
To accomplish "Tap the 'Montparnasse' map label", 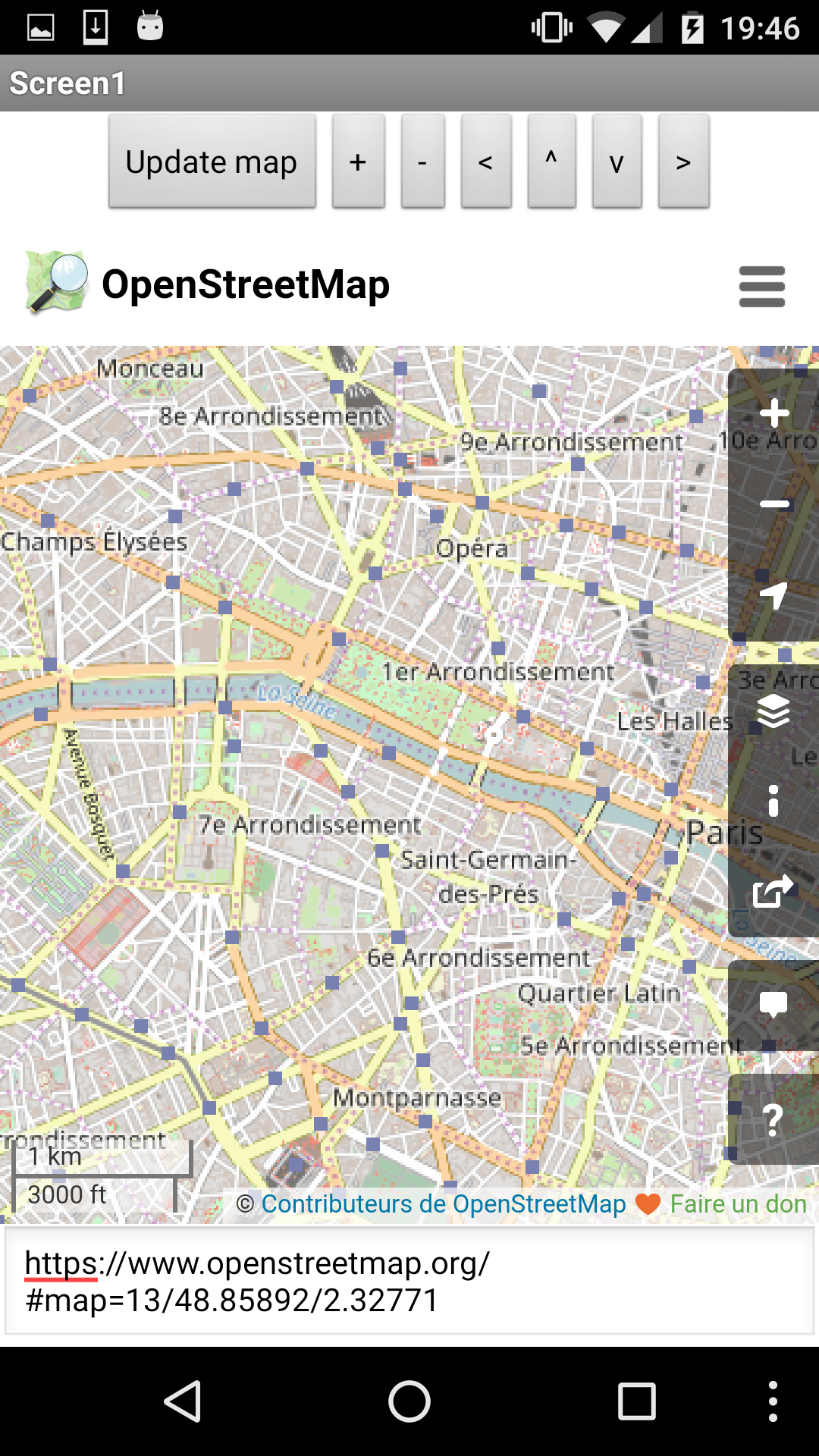I will [417, 1097].
